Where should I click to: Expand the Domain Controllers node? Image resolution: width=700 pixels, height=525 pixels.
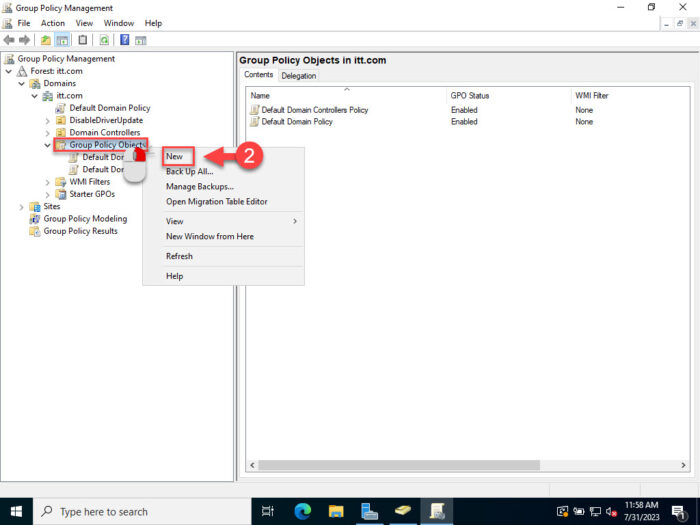coord(47,133)
